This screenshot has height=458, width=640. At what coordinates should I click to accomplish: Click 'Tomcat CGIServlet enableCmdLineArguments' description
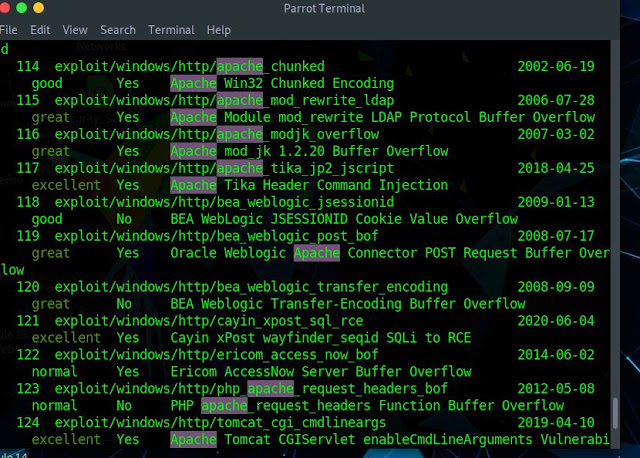coord(378,439)
